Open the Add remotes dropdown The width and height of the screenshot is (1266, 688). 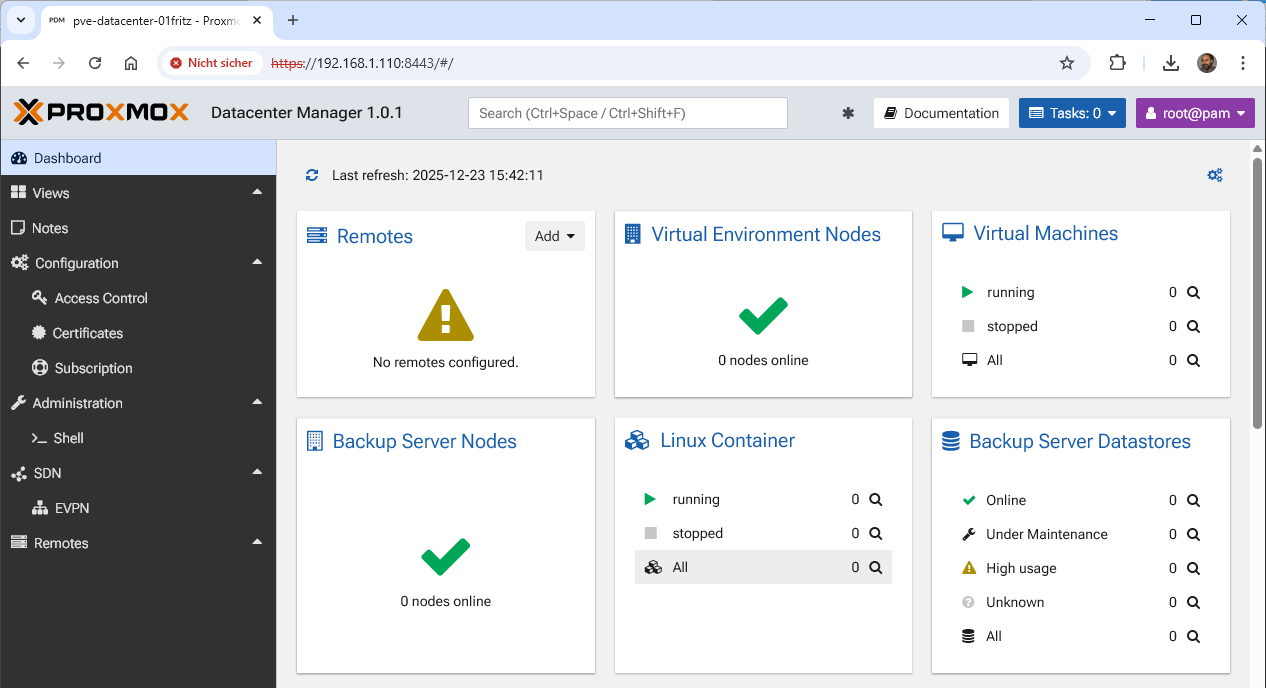tap(554, 236)
